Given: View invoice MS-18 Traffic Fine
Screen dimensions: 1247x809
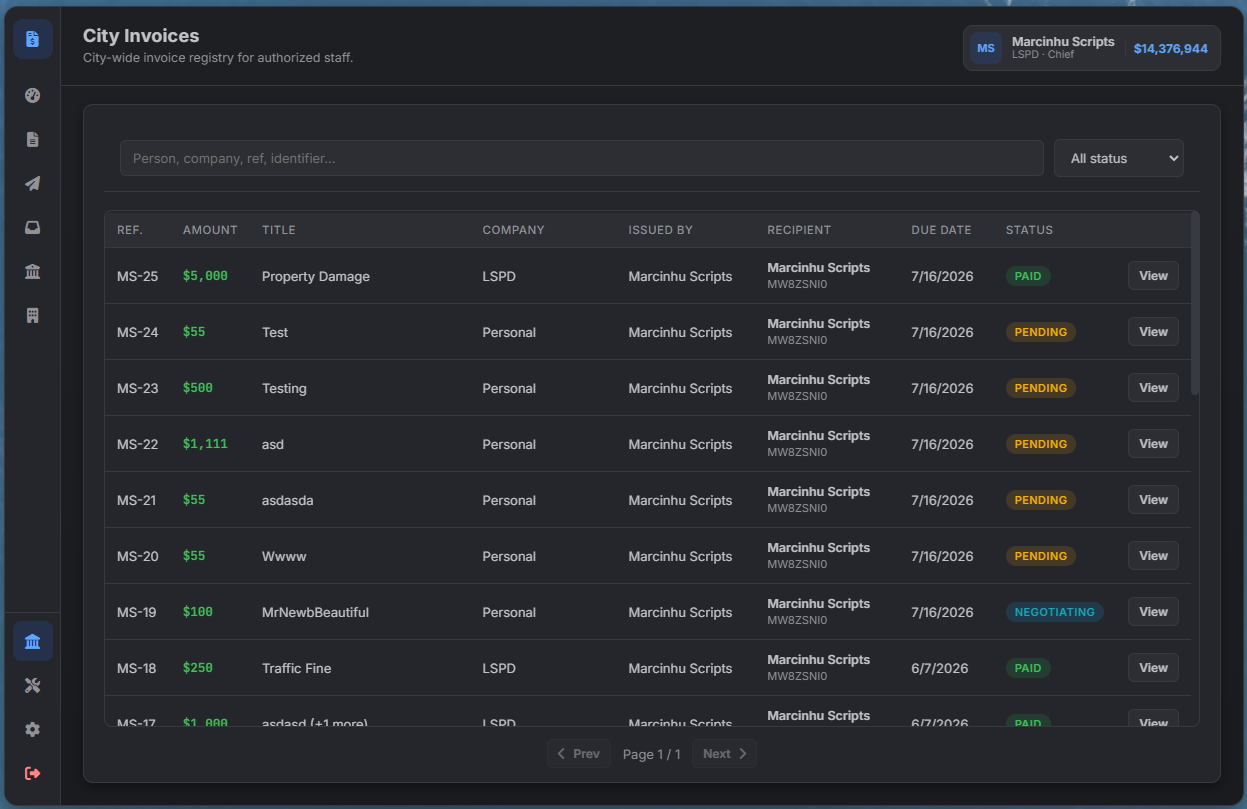Looking at the screenshot, I should 1153,668.
